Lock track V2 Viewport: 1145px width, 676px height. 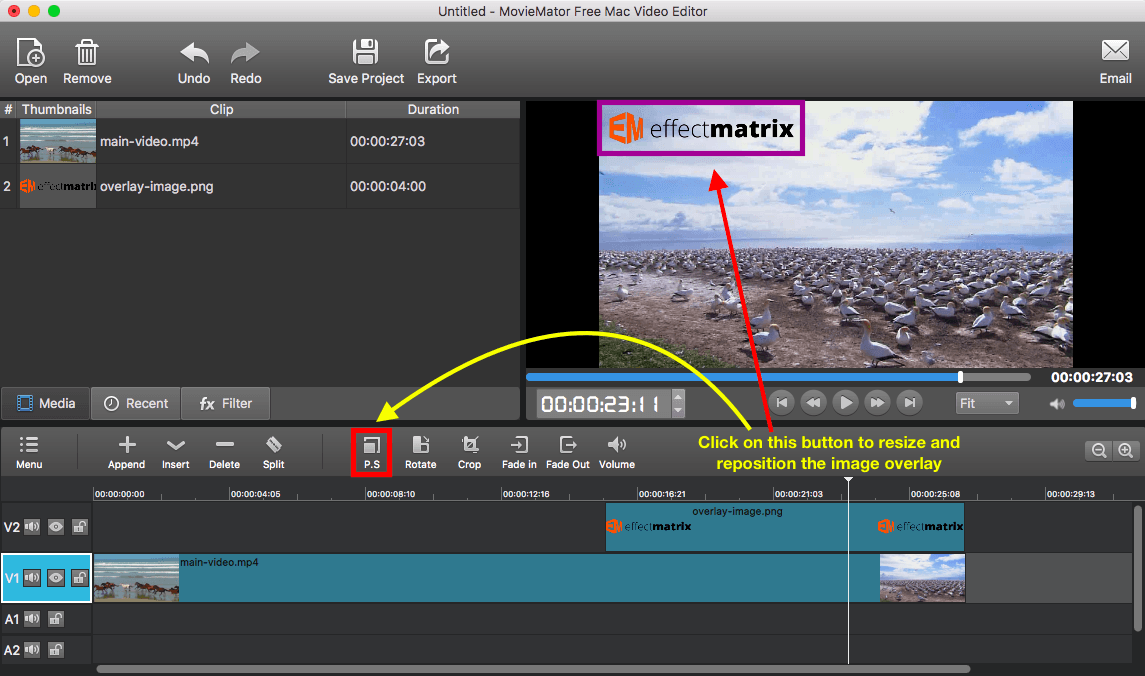coord(80,526)
